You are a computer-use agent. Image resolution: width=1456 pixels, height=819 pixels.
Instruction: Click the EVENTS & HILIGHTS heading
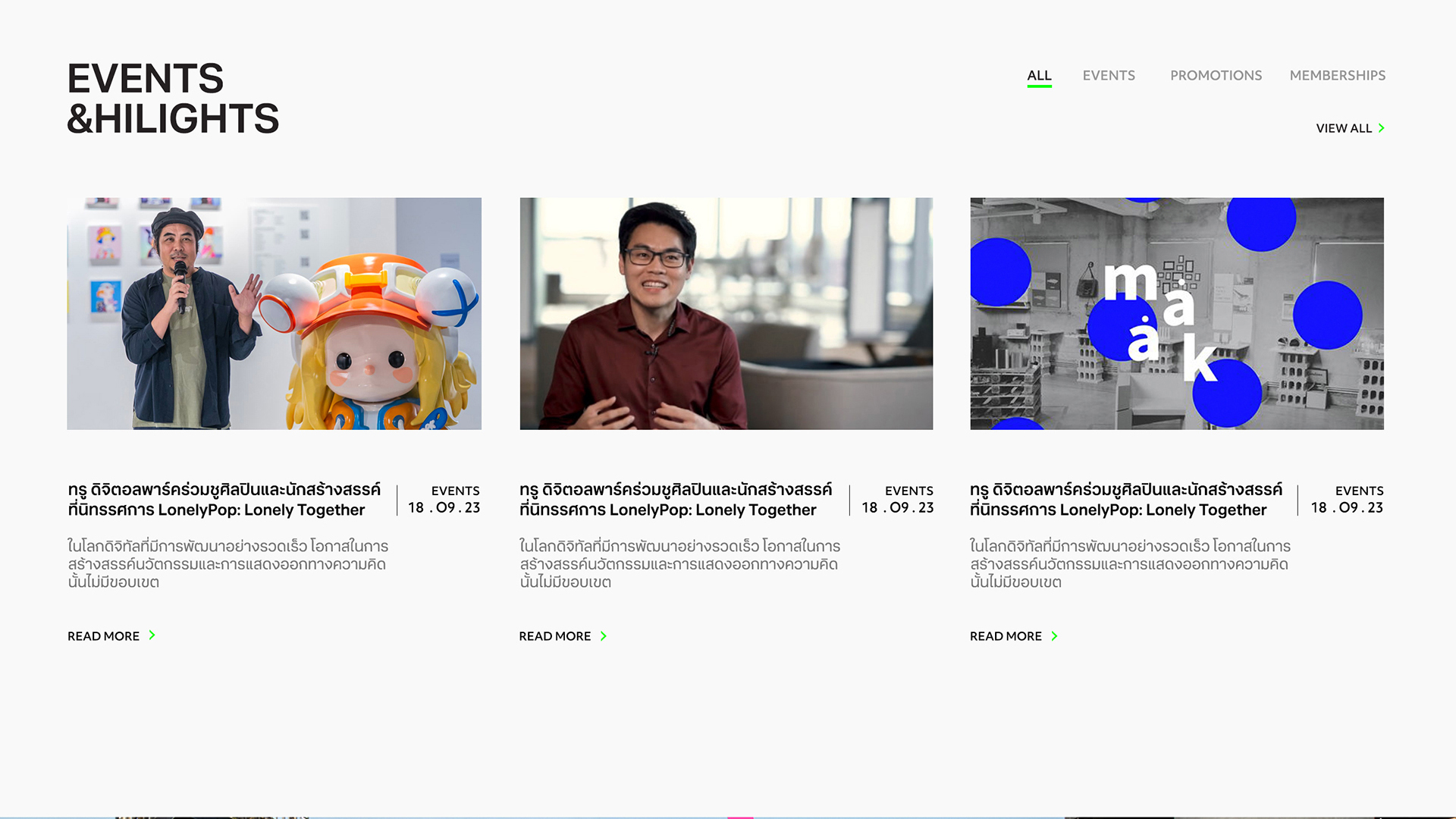[x=173, y=99]
